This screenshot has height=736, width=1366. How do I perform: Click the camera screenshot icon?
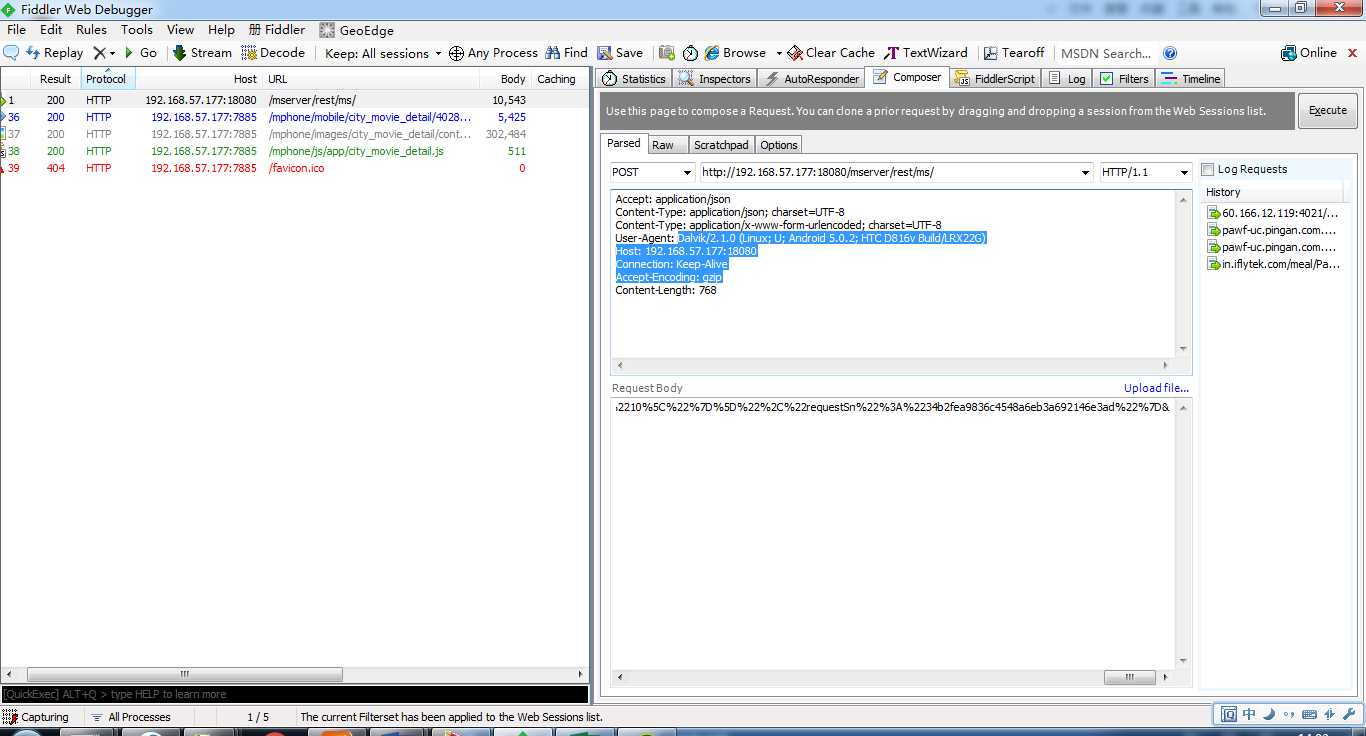[x=667, y=53]
